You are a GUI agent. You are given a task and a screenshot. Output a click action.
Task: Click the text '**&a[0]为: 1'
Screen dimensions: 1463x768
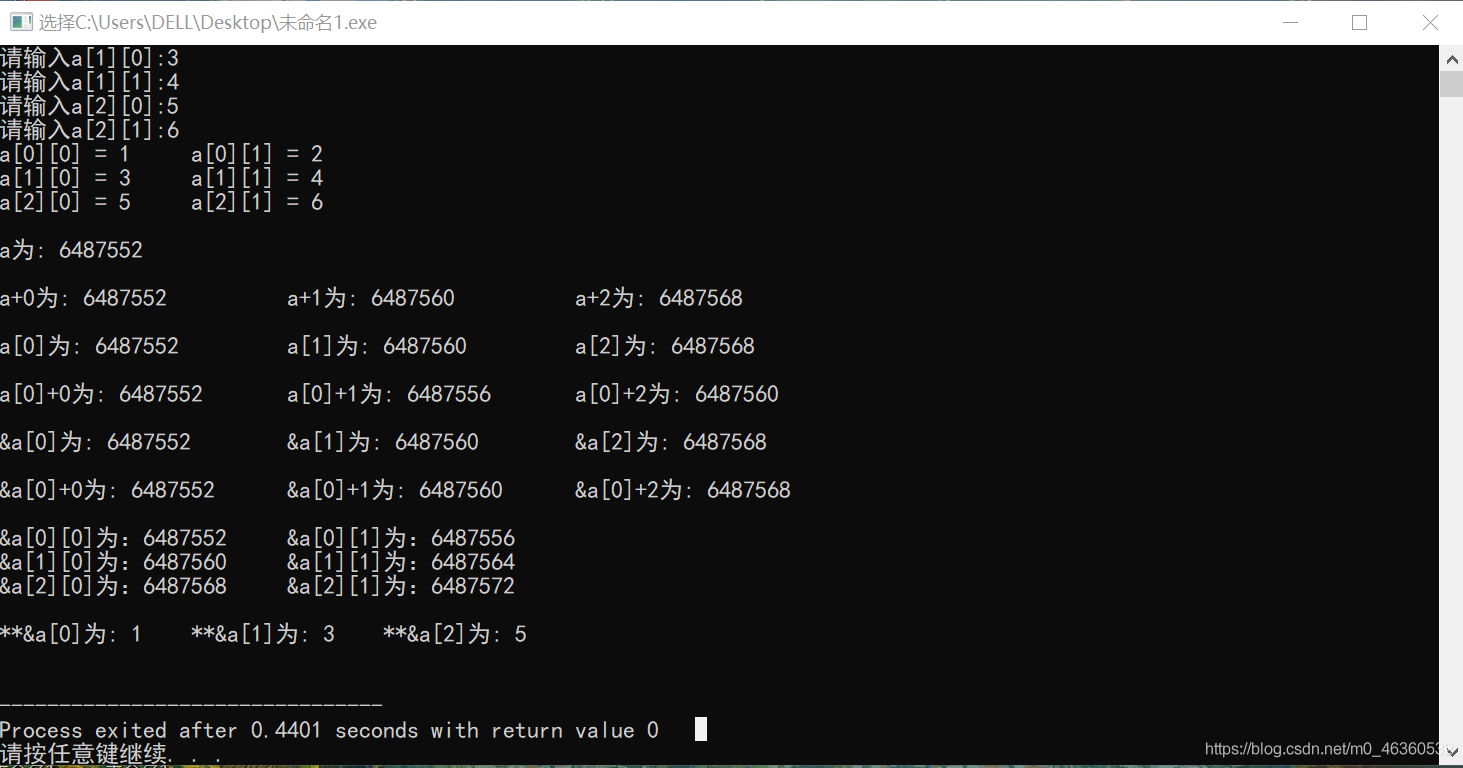coord(72,634)
